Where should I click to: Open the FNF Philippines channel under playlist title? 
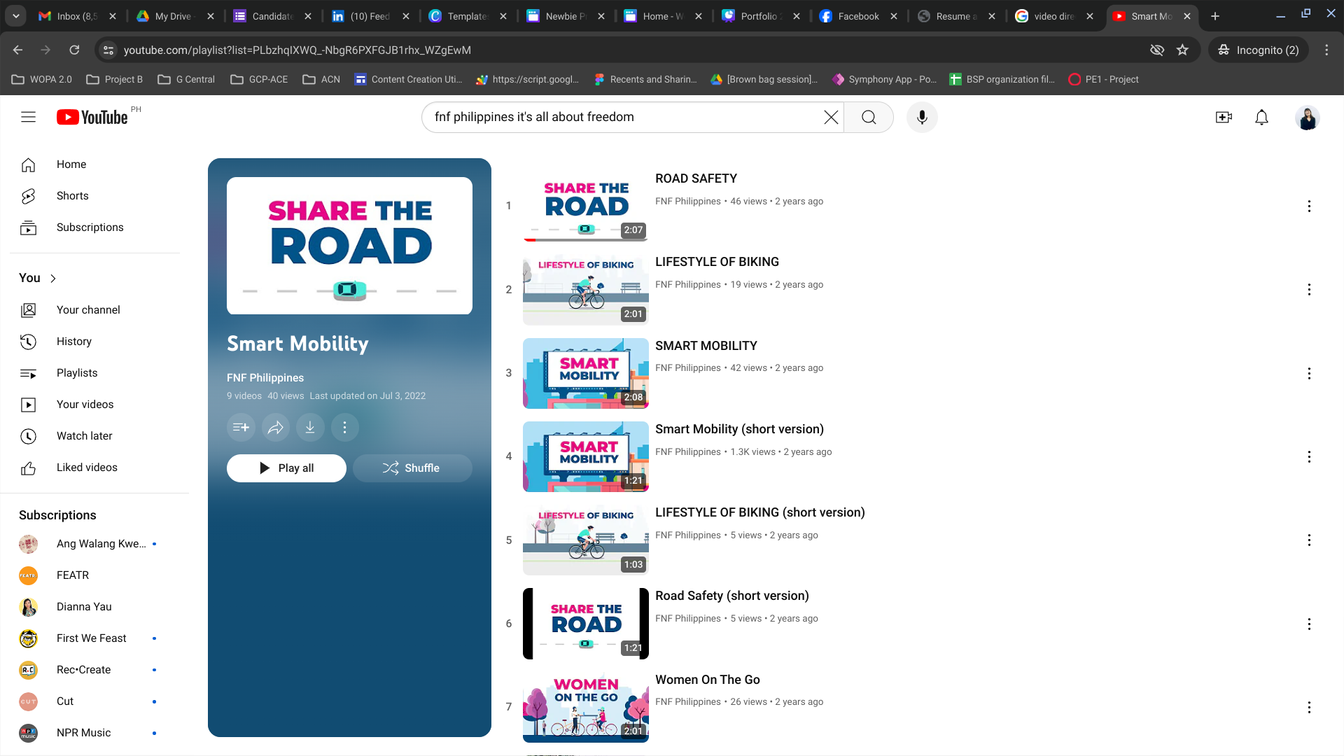265,378
